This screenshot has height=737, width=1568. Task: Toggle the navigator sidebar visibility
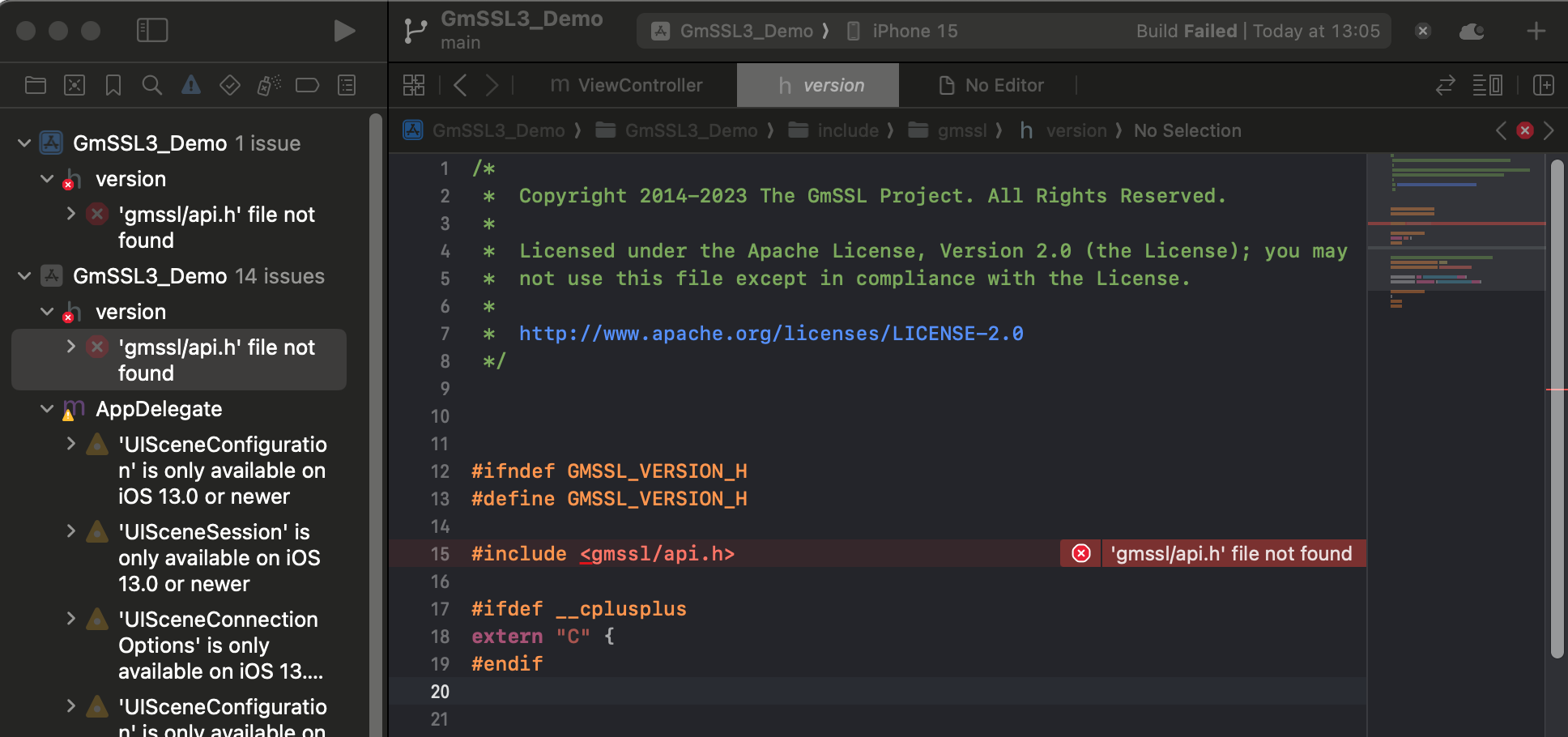tap(152, 31)
